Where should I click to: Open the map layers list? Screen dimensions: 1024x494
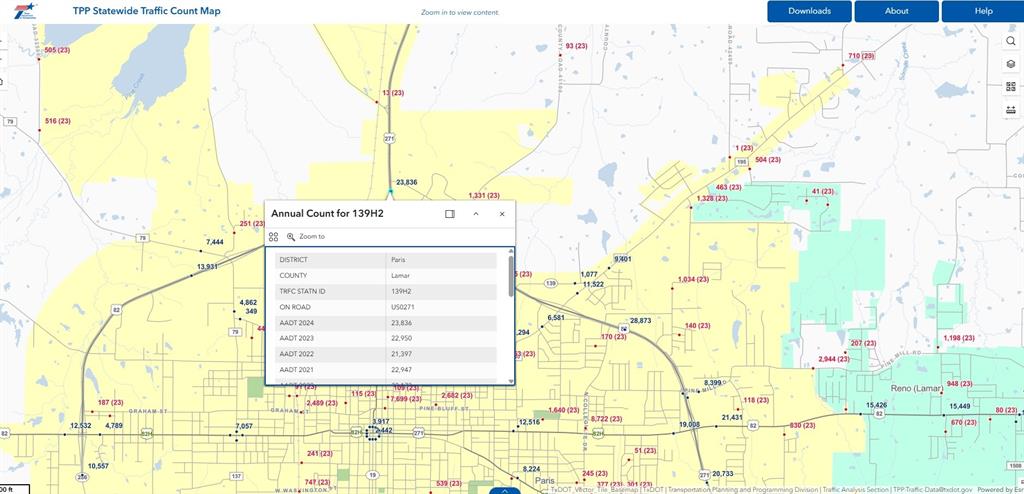(x=1011, y=64)
